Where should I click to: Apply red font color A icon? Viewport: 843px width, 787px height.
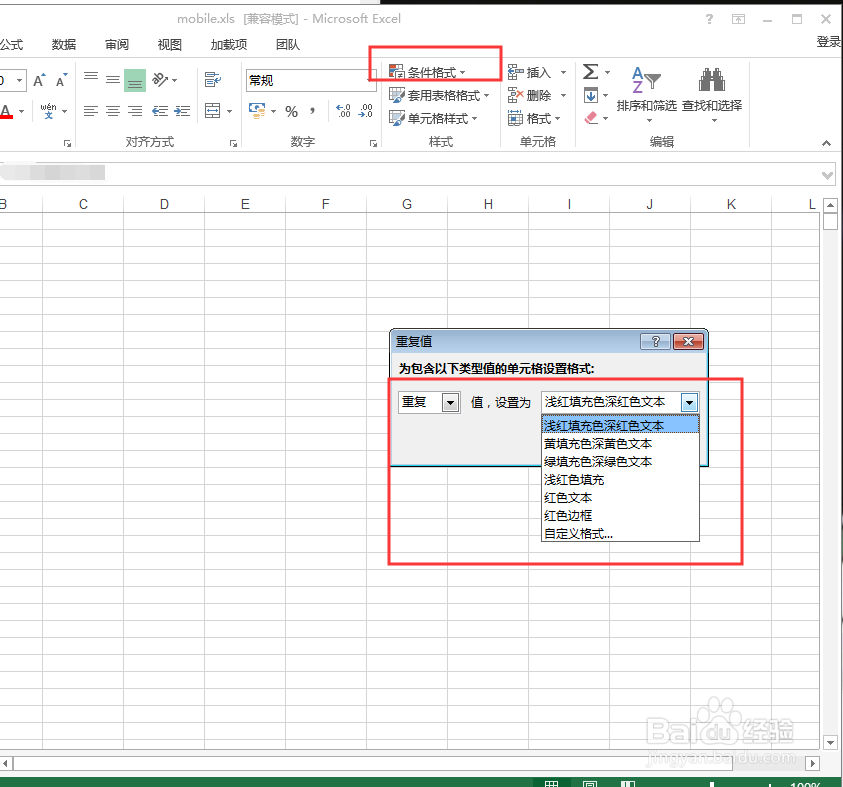click(x=6, y=112)
